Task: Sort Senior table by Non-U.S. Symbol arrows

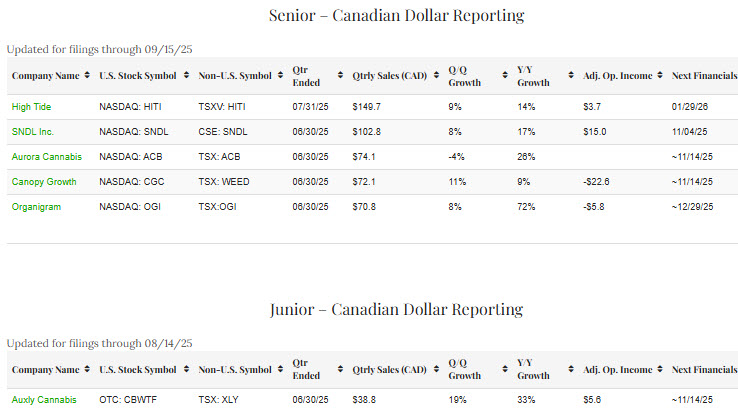Action: 280,76
